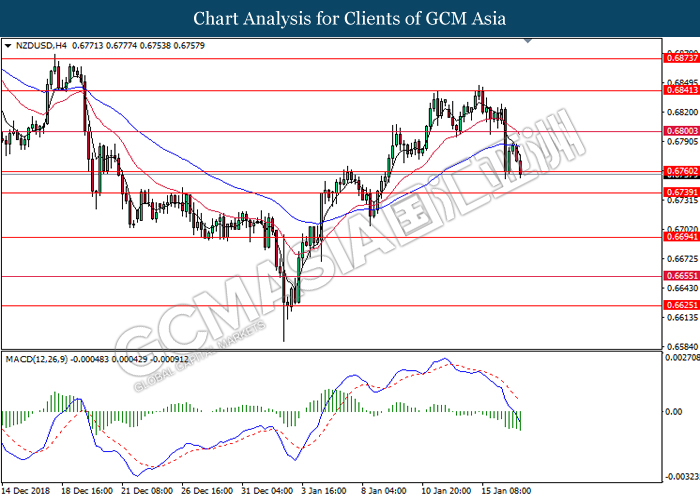Click the 26 Dec 16:00 time label
Image resolution: width=700 pixels, height=500 pixels.
(x=208, y=491)
